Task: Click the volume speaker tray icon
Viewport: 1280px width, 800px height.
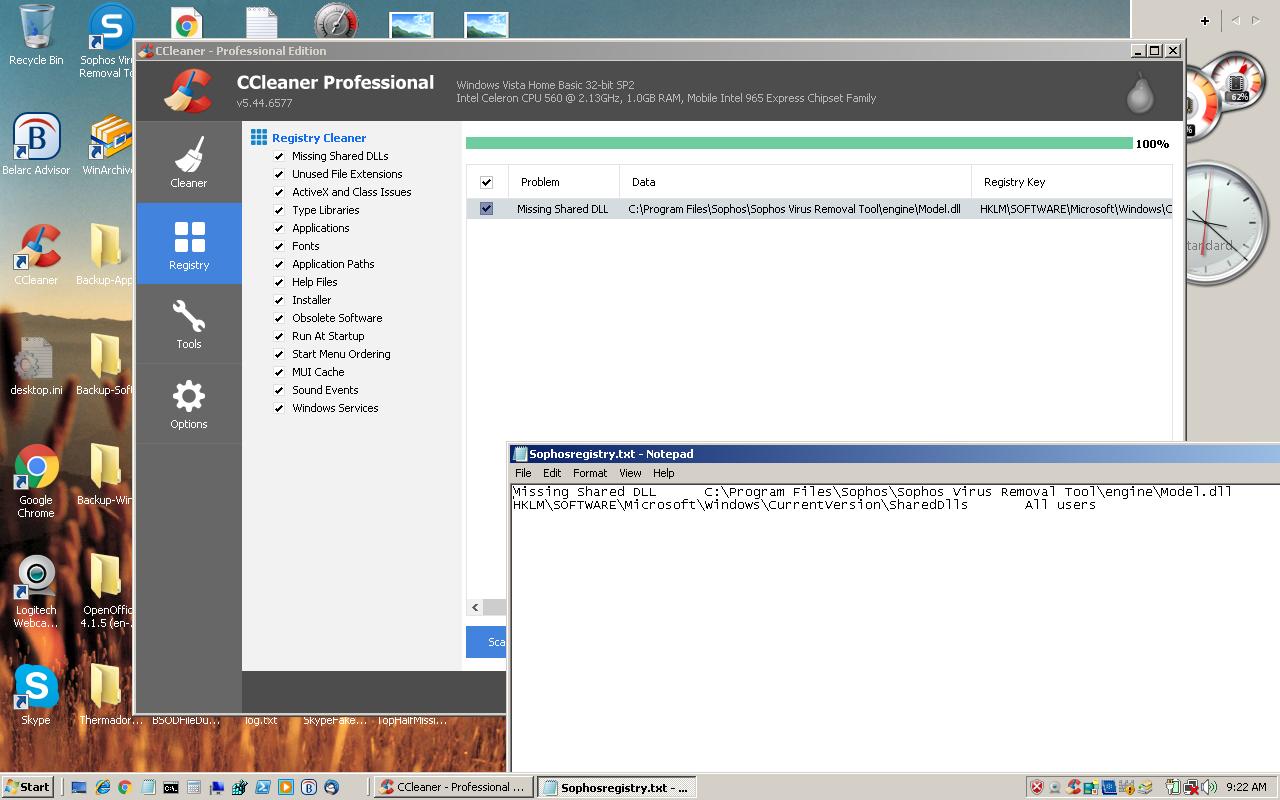Action: click(x=1208, y=787)
